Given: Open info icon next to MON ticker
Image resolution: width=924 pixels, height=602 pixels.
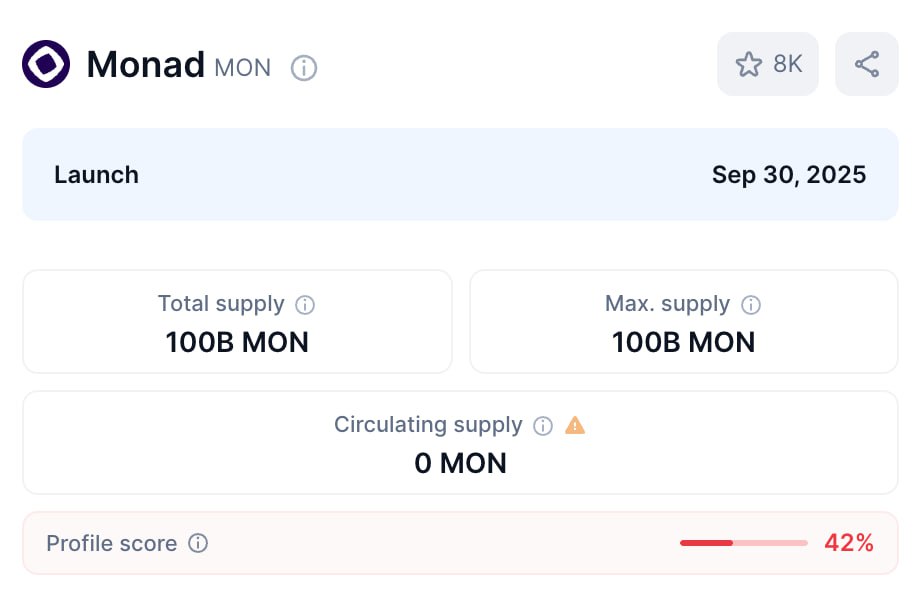Looking at the screenshot, I should [x=304, y=68].
